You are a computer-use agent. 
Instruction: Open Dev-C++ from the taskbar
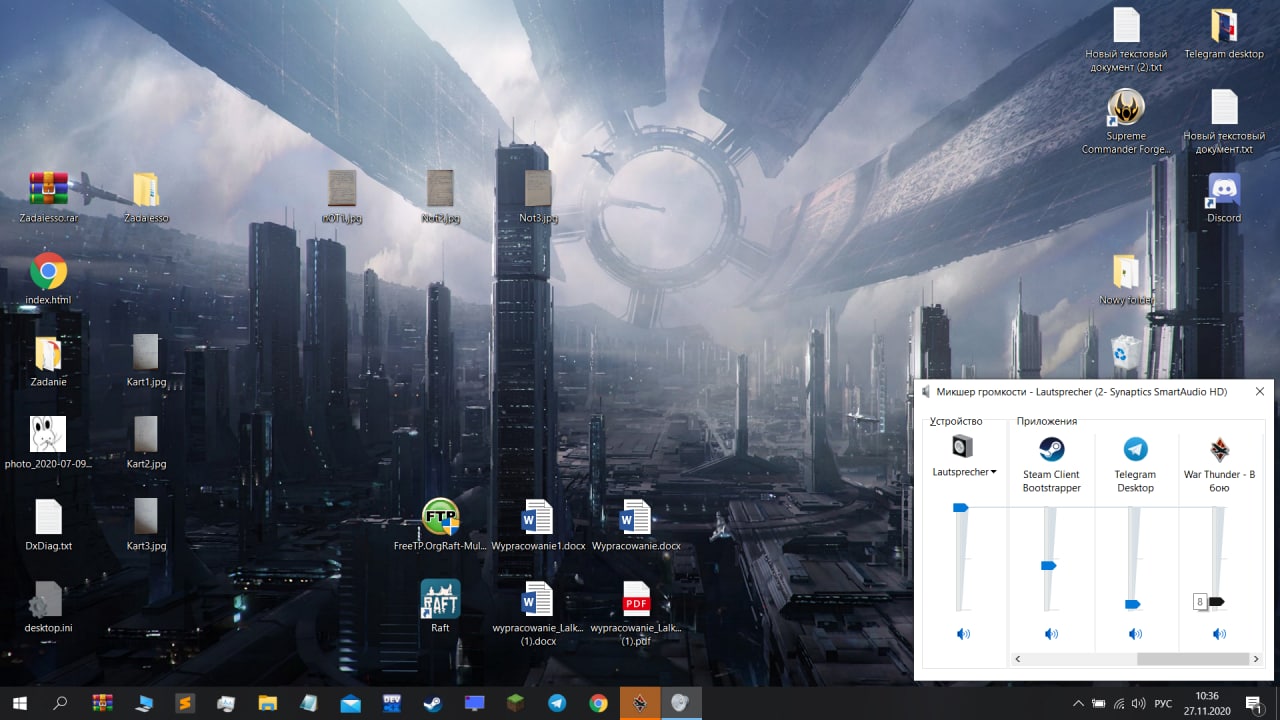pos(391,703)
